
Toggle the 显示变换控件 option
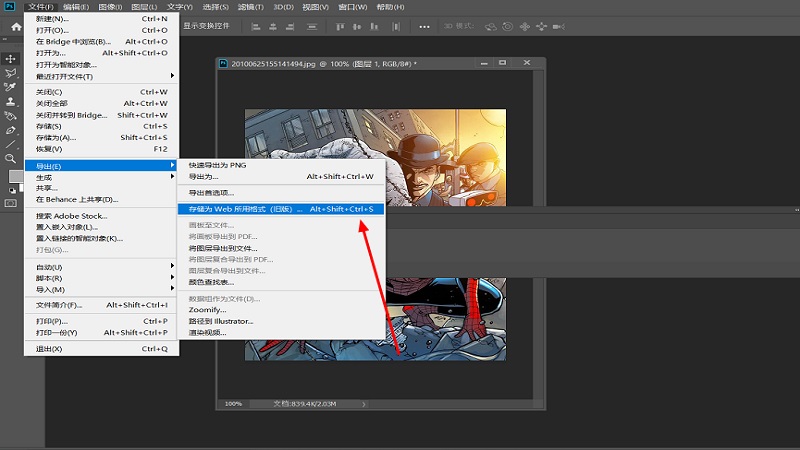coord(207,26)
